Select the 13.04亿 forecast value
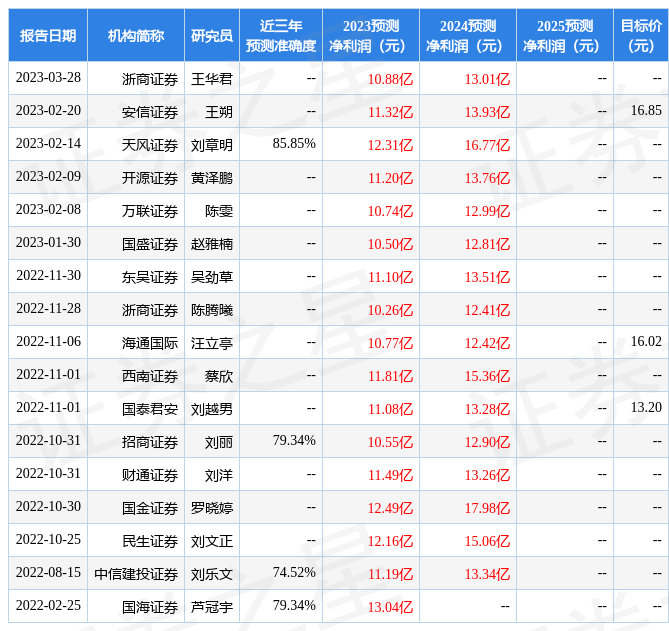Image resolution: width=669 pixels, height=631 pixels. point(390,607)
